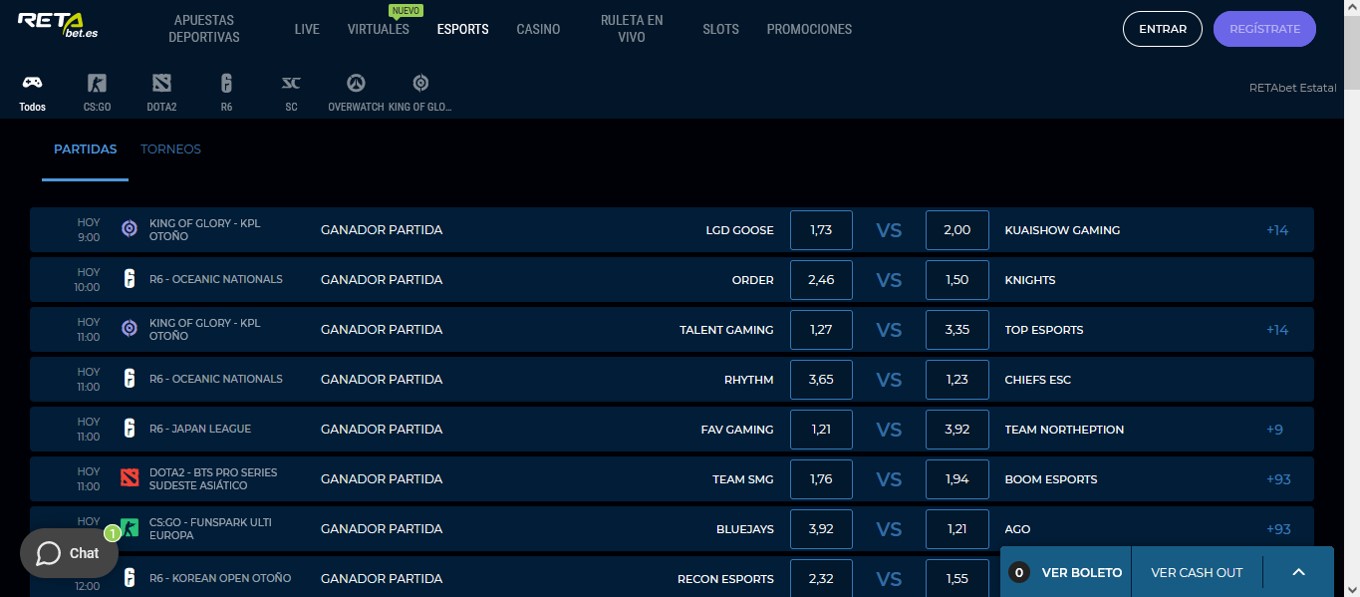The width and height of the screenshot is (1360, 597).
Task: Select the Todos gamepad filter icon
Action: coord(32,83)
